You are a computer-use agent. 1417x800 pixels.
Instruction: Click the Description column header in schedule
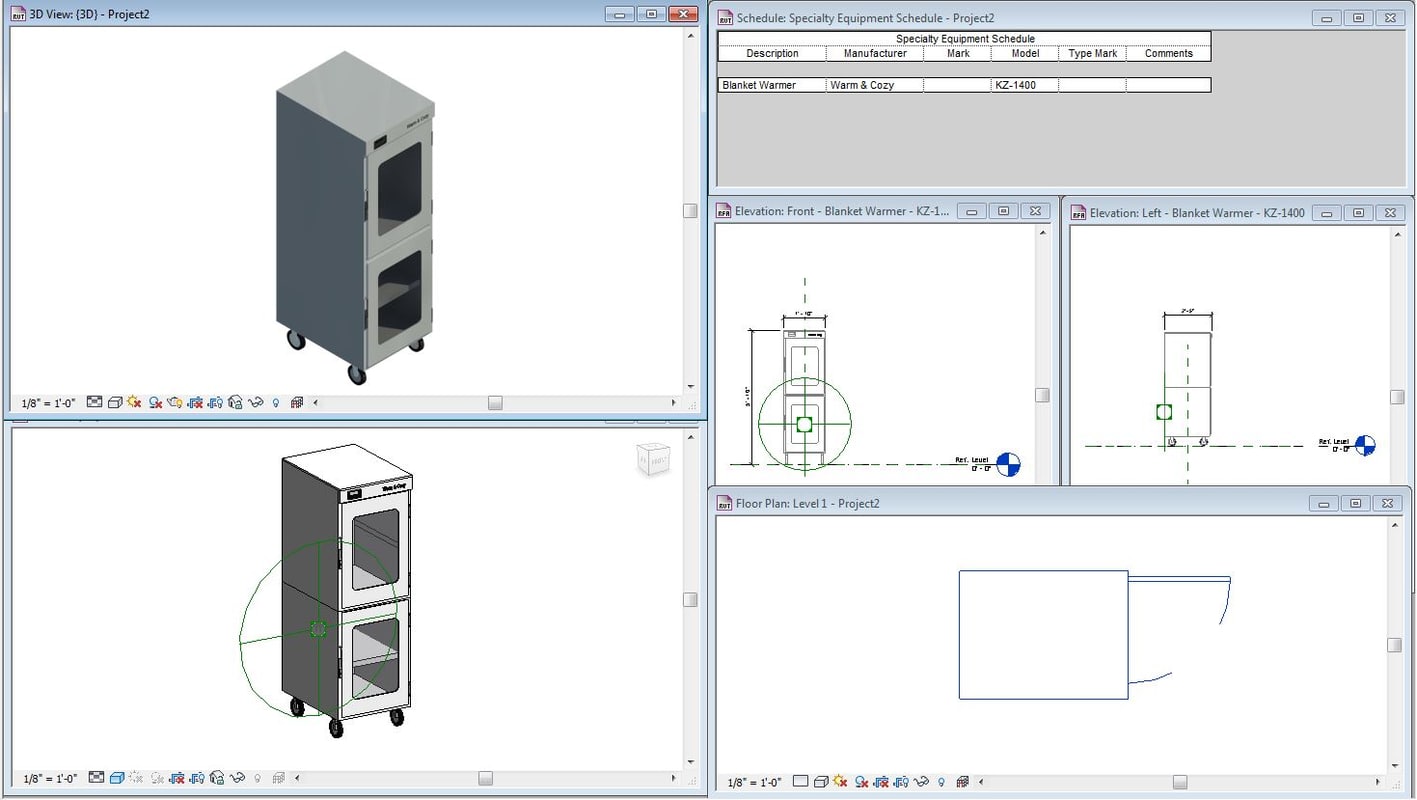coord(772,54)
